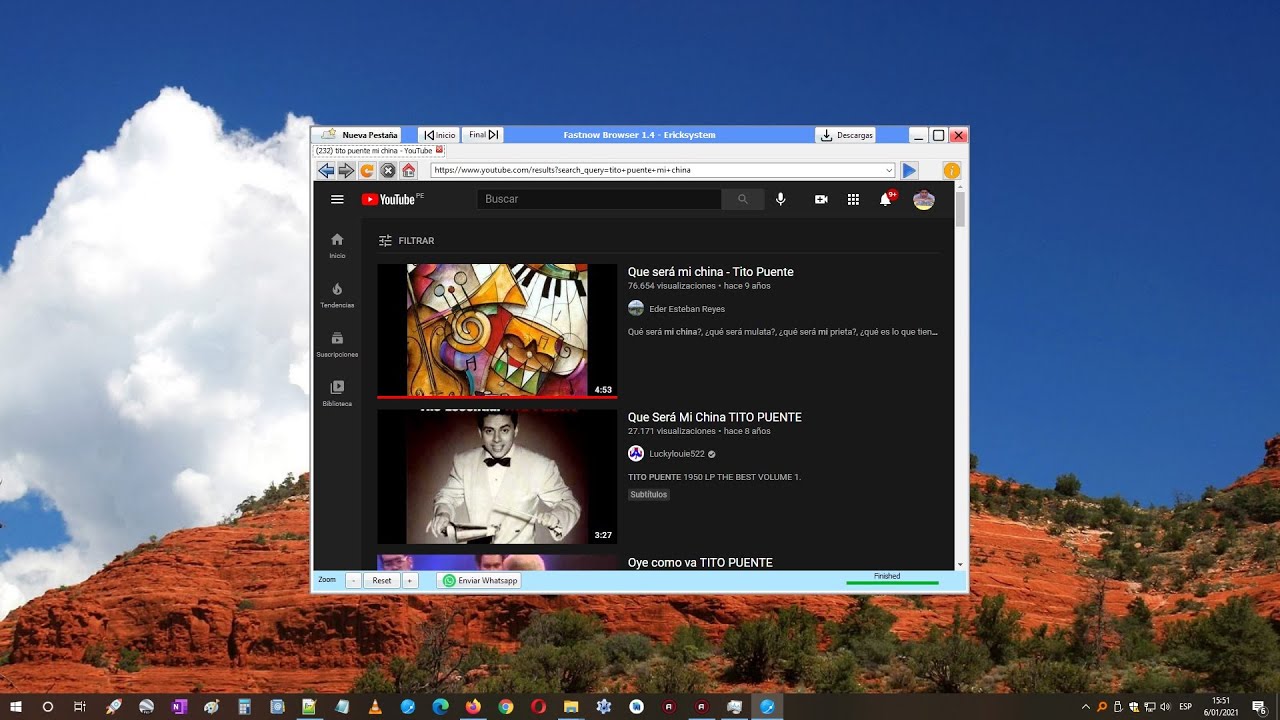This screenshot has height=720, width=1280.
Task: Click the page vertical scrollbar thumb
Action: pos(960,210)
